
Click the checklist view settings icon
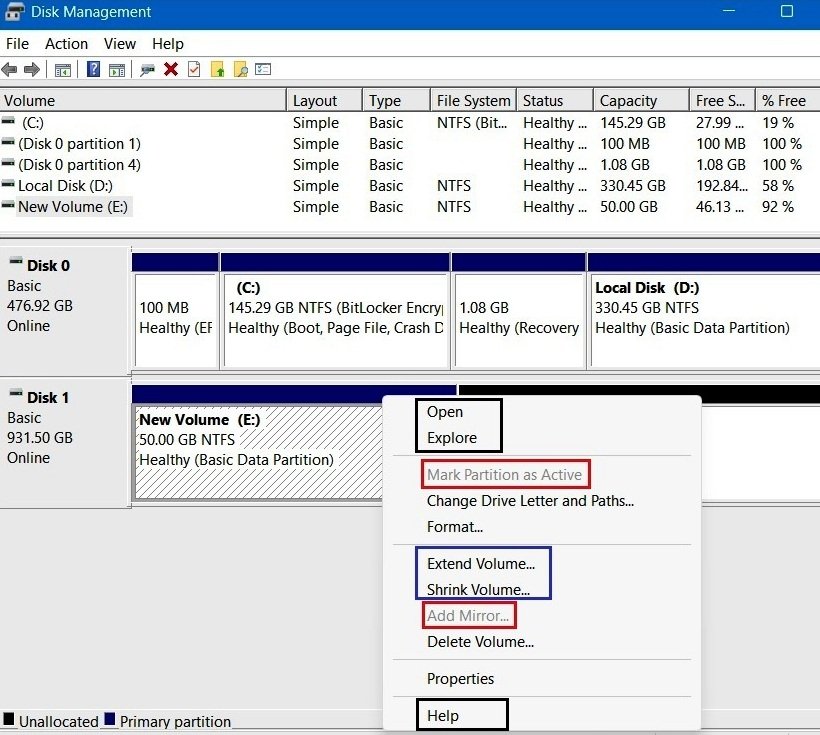click(263, 69)
